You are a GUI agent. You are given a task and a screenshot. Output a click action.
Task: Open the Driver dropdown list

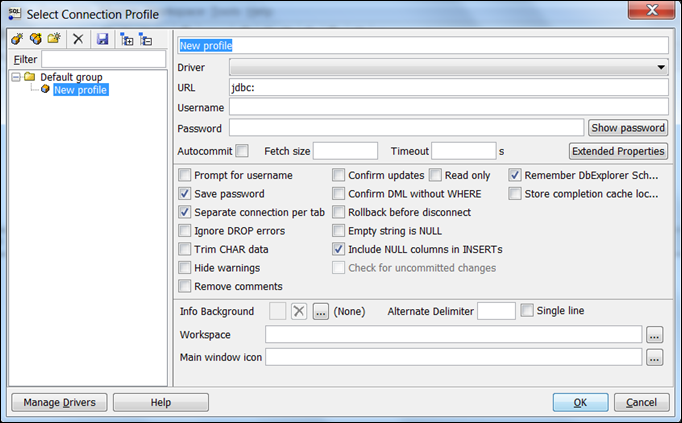click(661, 67)
